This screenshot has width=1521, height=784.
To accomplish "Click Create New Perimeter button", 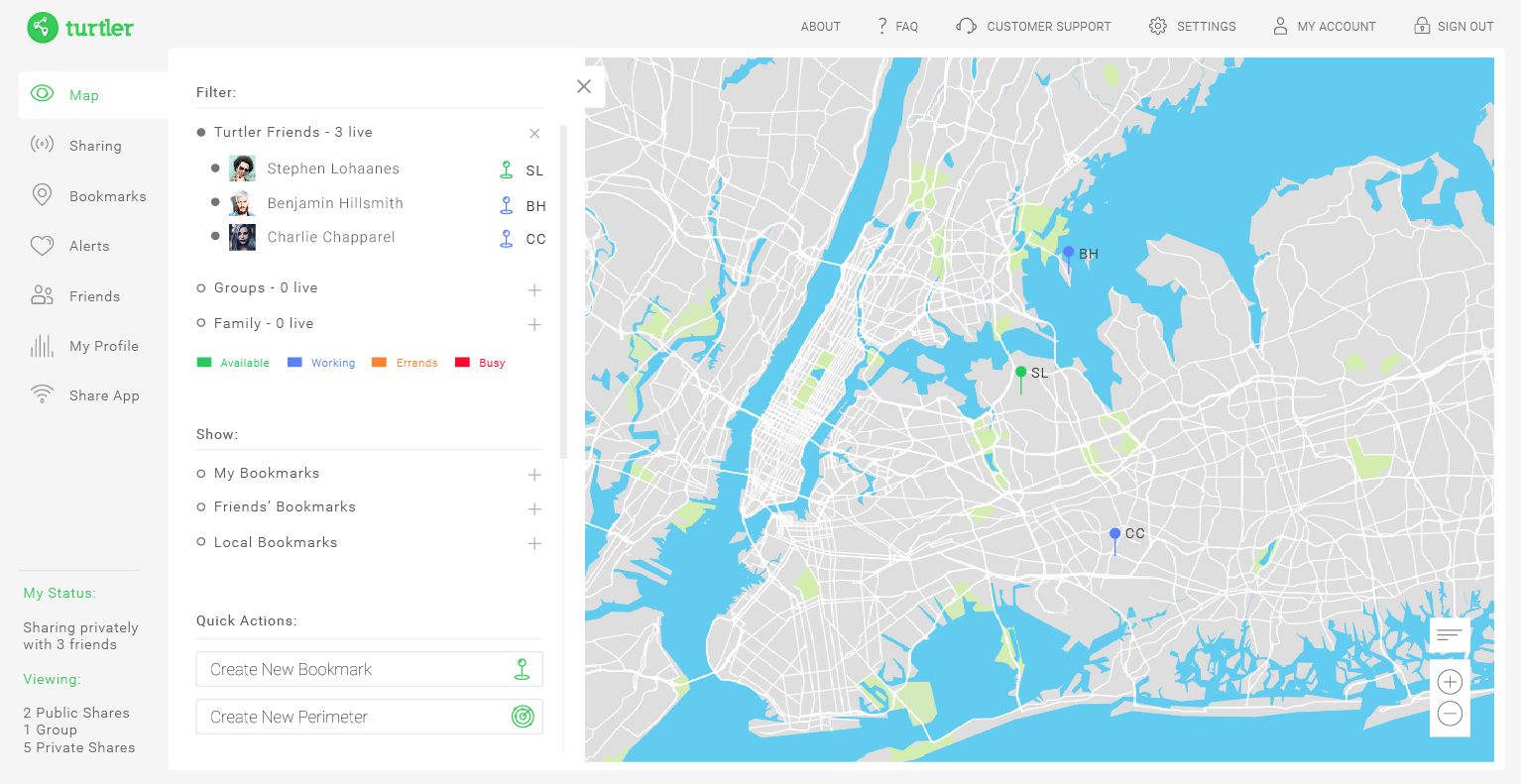I will [370, 717].
